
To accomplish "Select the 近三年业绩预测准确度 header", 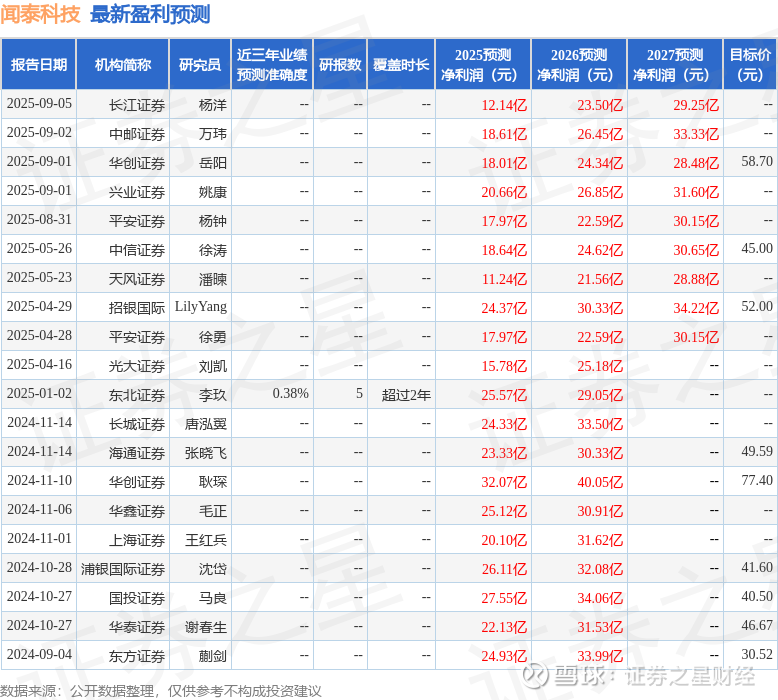I will click(272, 64).
